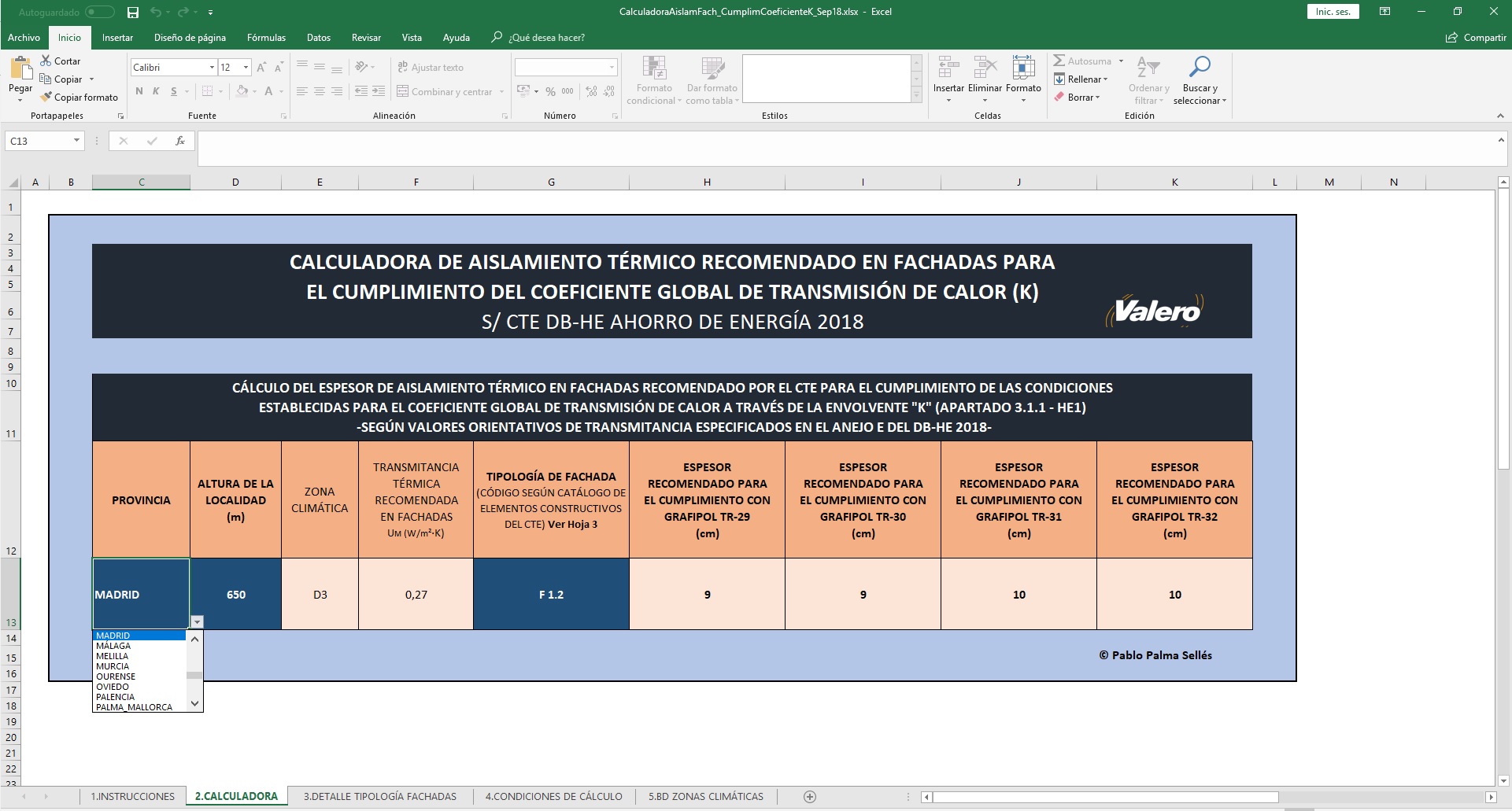The height and width of the screenshot is (811, 1512).
Task: Click cell D13 value 650
Action: pos(235,594)
